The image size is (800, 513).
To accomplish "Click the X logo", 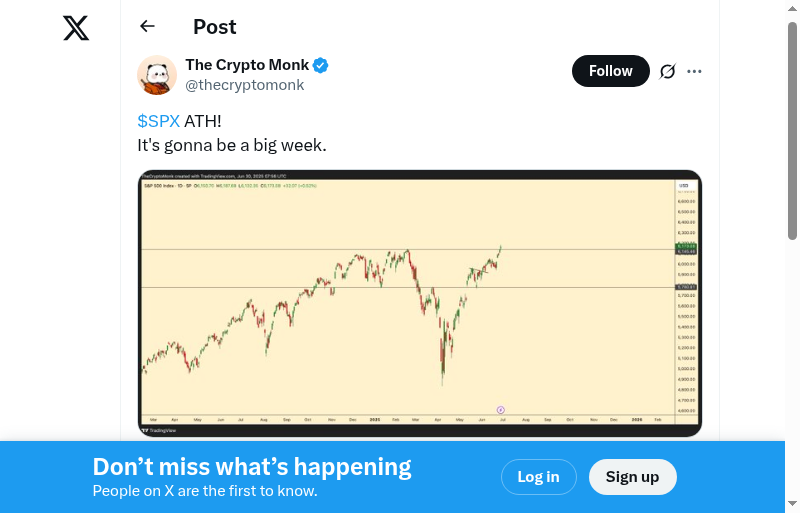I will click(x=76, y=28).
